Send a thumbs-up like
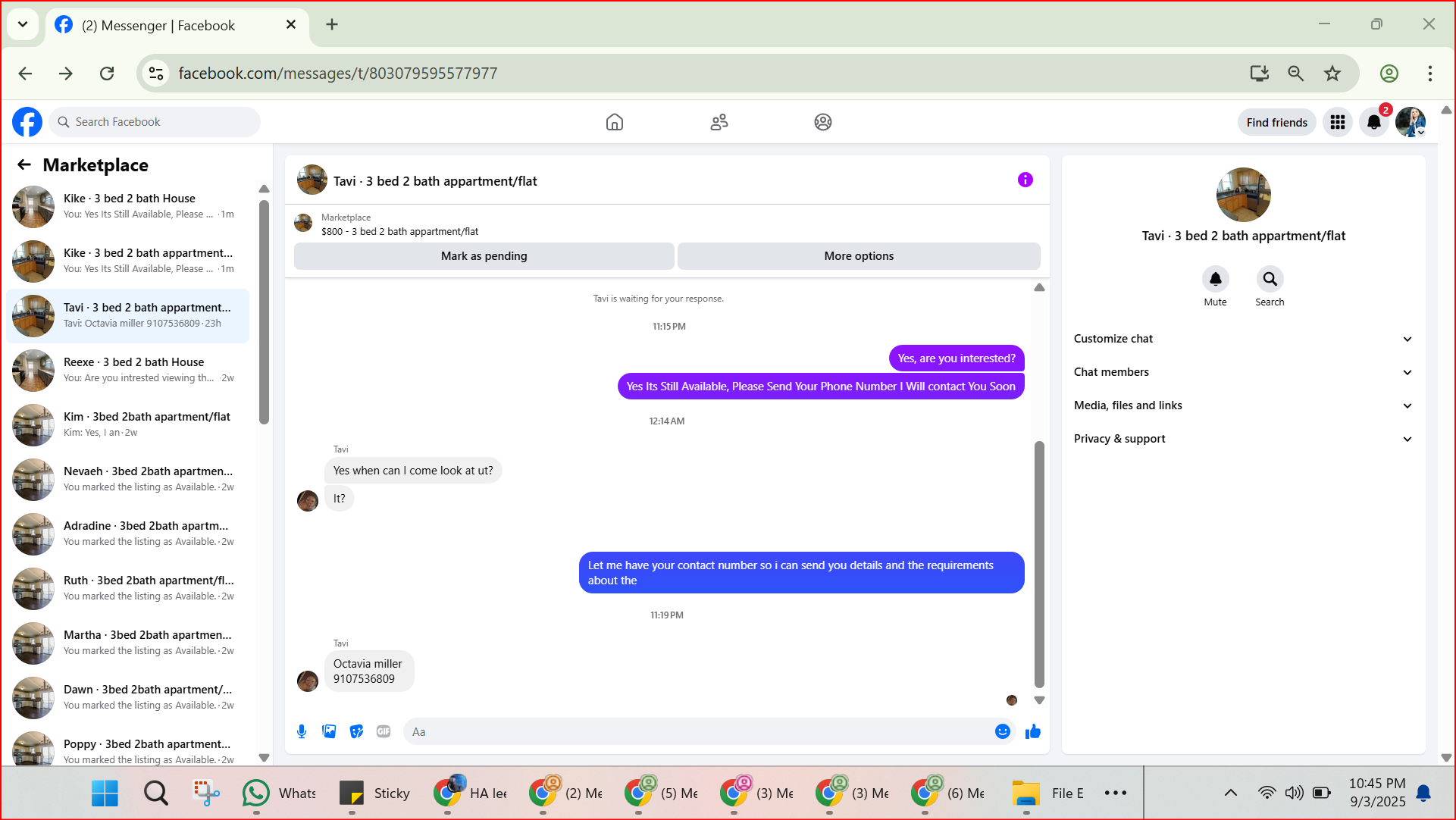The width and height of the screenshot is (1456, 820). click(1033, 731)
